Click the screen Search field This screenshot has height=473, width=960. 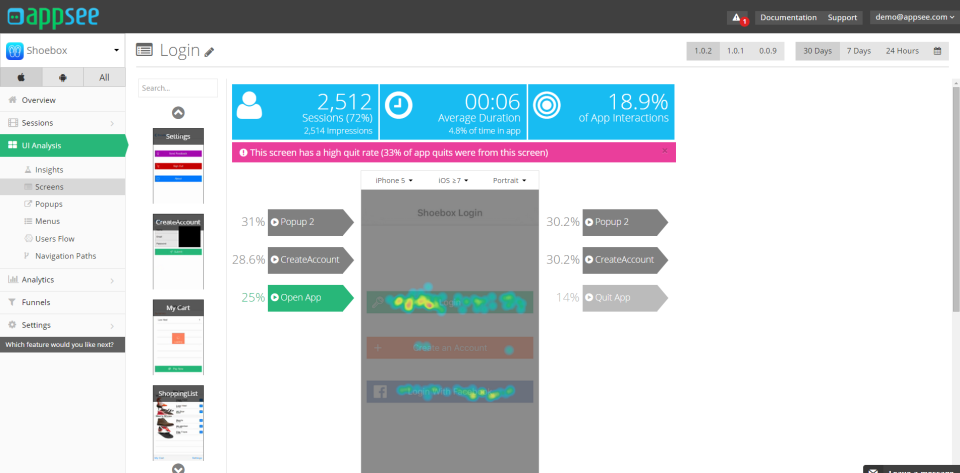point(178,88)
